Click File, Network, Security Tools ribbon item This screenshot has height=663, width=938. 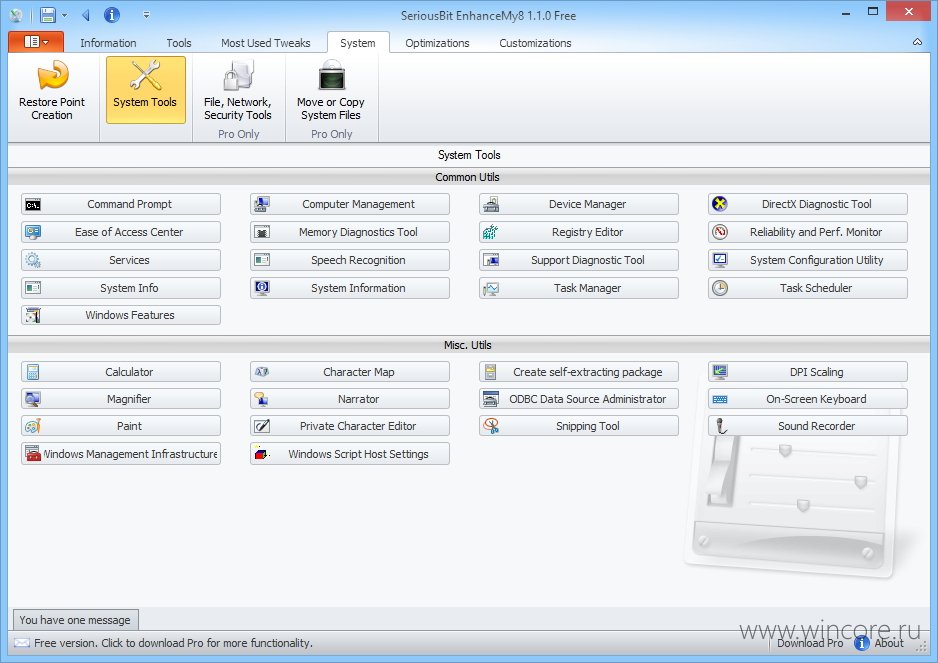click(x=238, y=90)
